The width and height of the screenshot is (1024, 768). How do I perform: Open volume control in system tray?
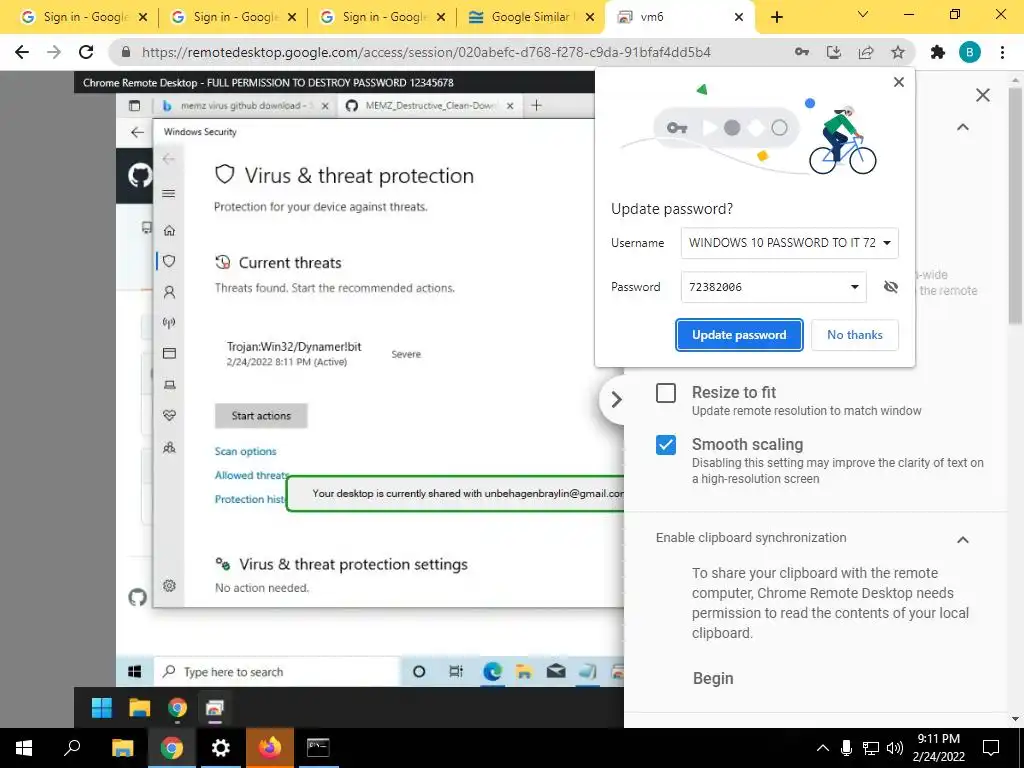click(895, 748)
